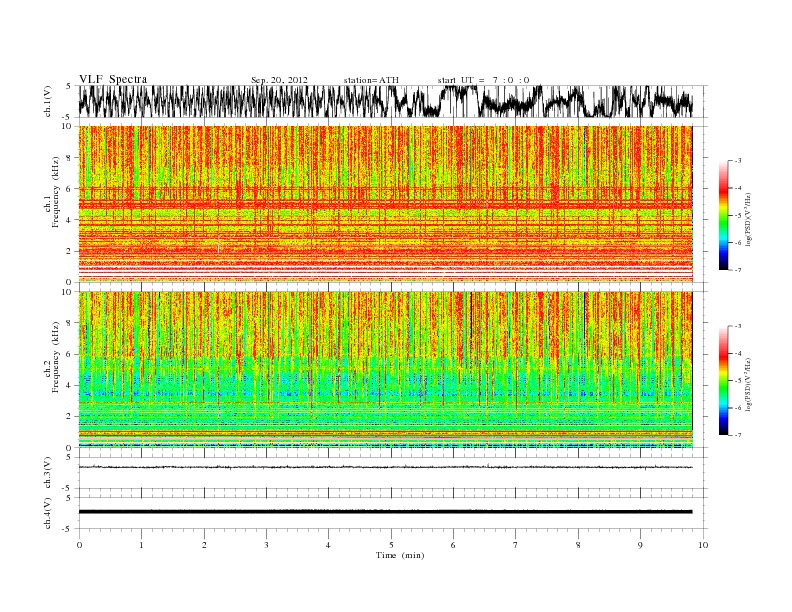Click the ch.1 colorbar "log(PSD)(V²/Hz)" label

pos(749,219)
